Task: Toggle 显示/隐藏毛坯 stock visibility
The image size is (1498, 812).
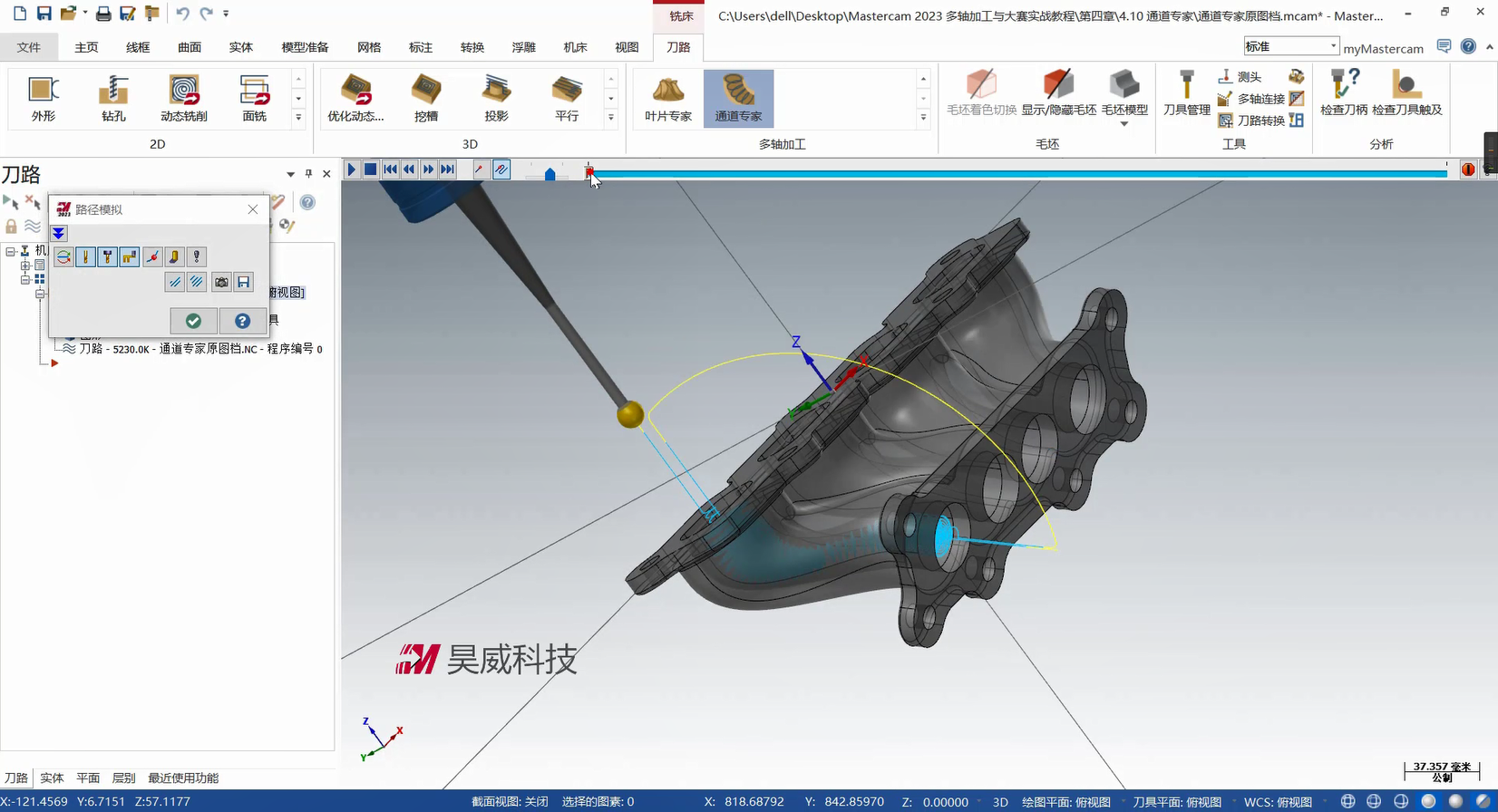Action: tap(1058, 92)
